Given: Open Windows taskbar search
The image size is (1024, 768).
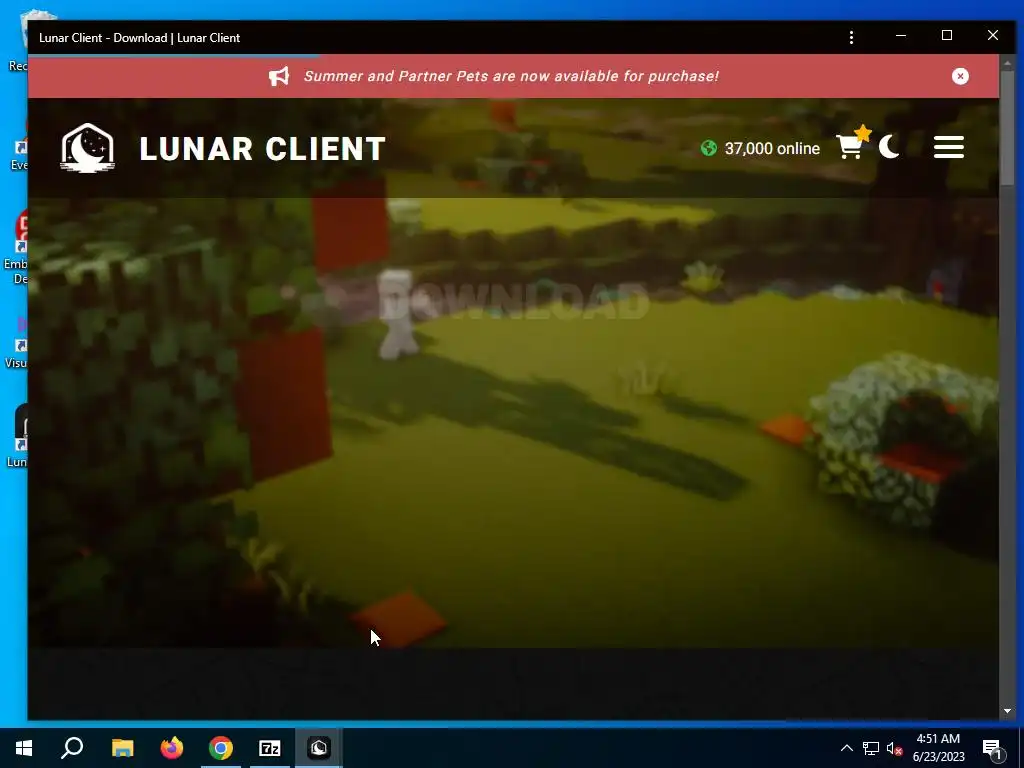Looking at the screenshot, I should [72, 748].
